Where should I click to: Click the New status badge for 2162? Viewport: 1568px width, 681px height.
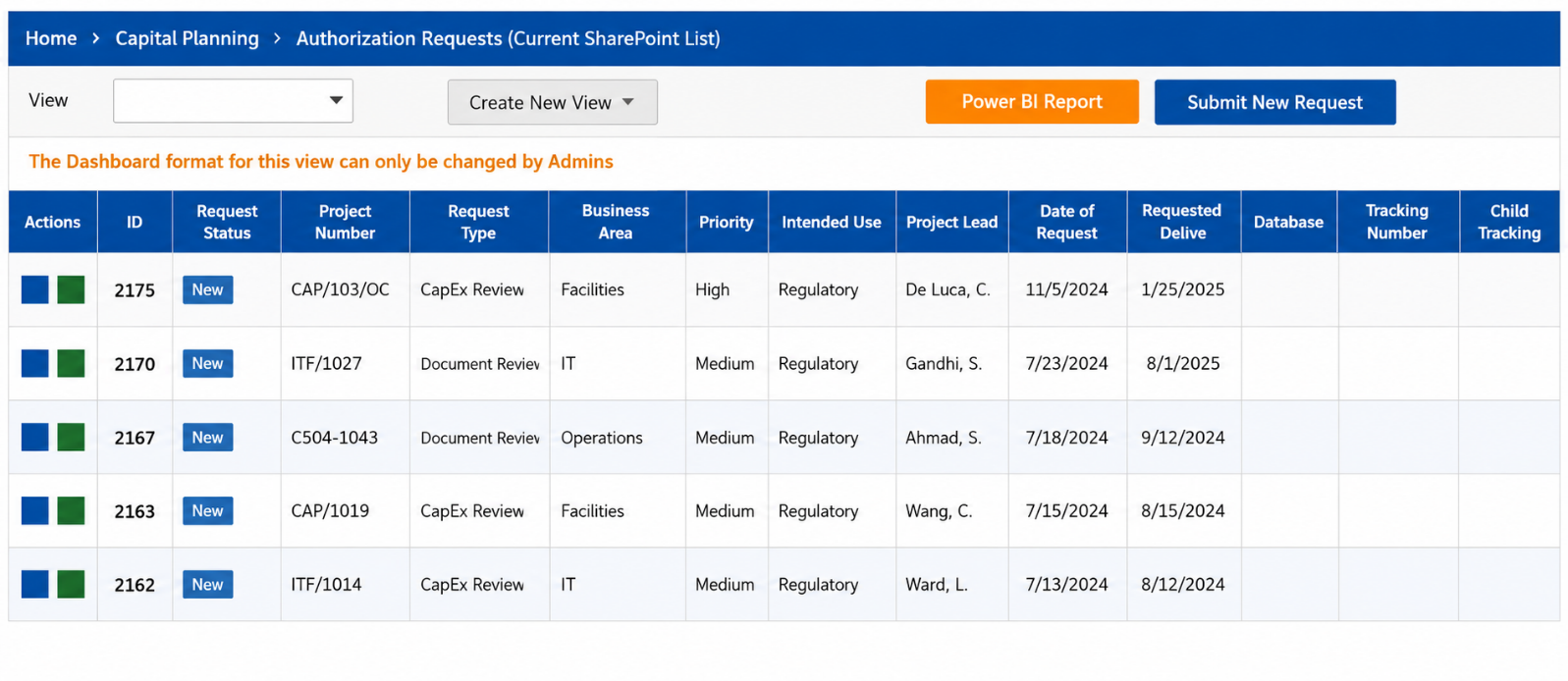coord(207,584)
